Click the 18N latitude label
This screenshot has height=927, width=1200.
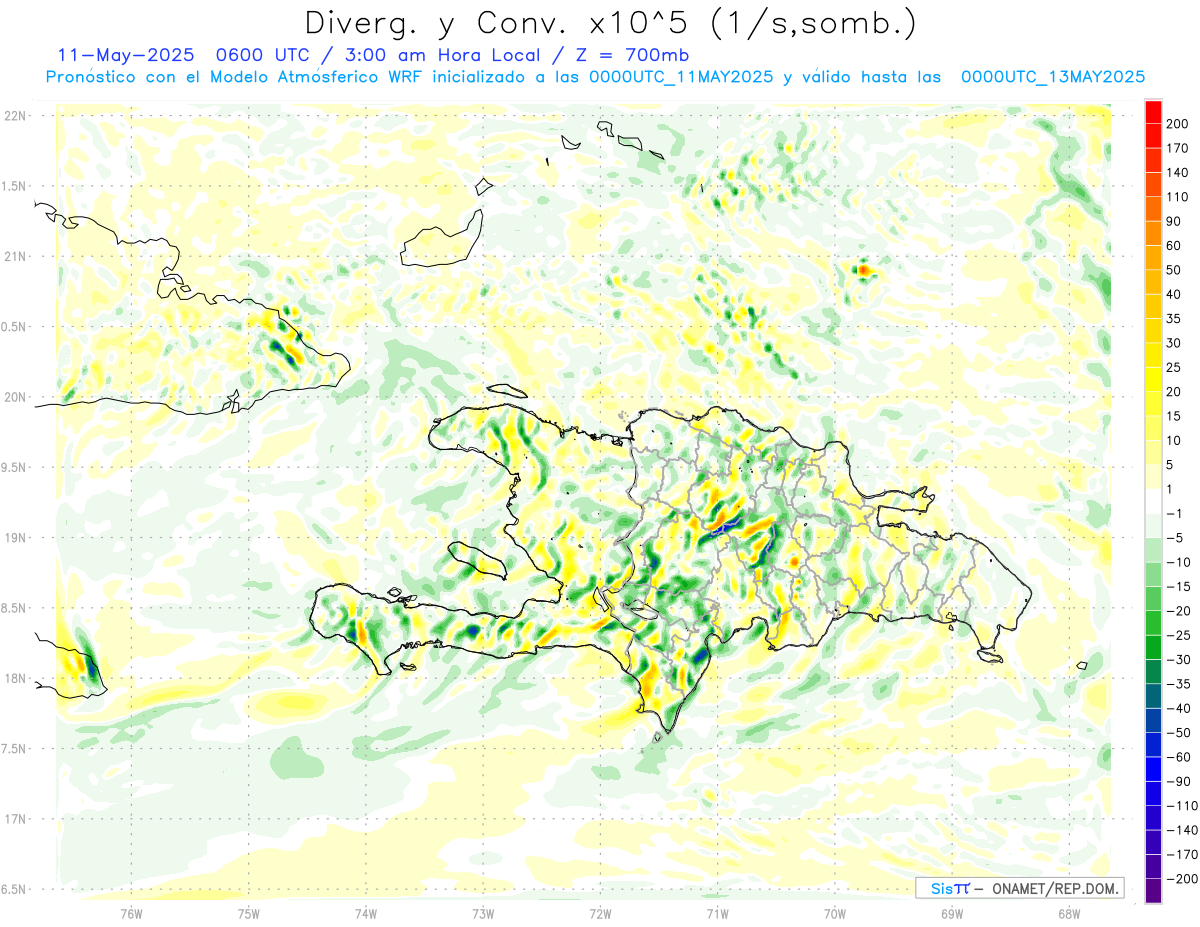pos(15,678)
